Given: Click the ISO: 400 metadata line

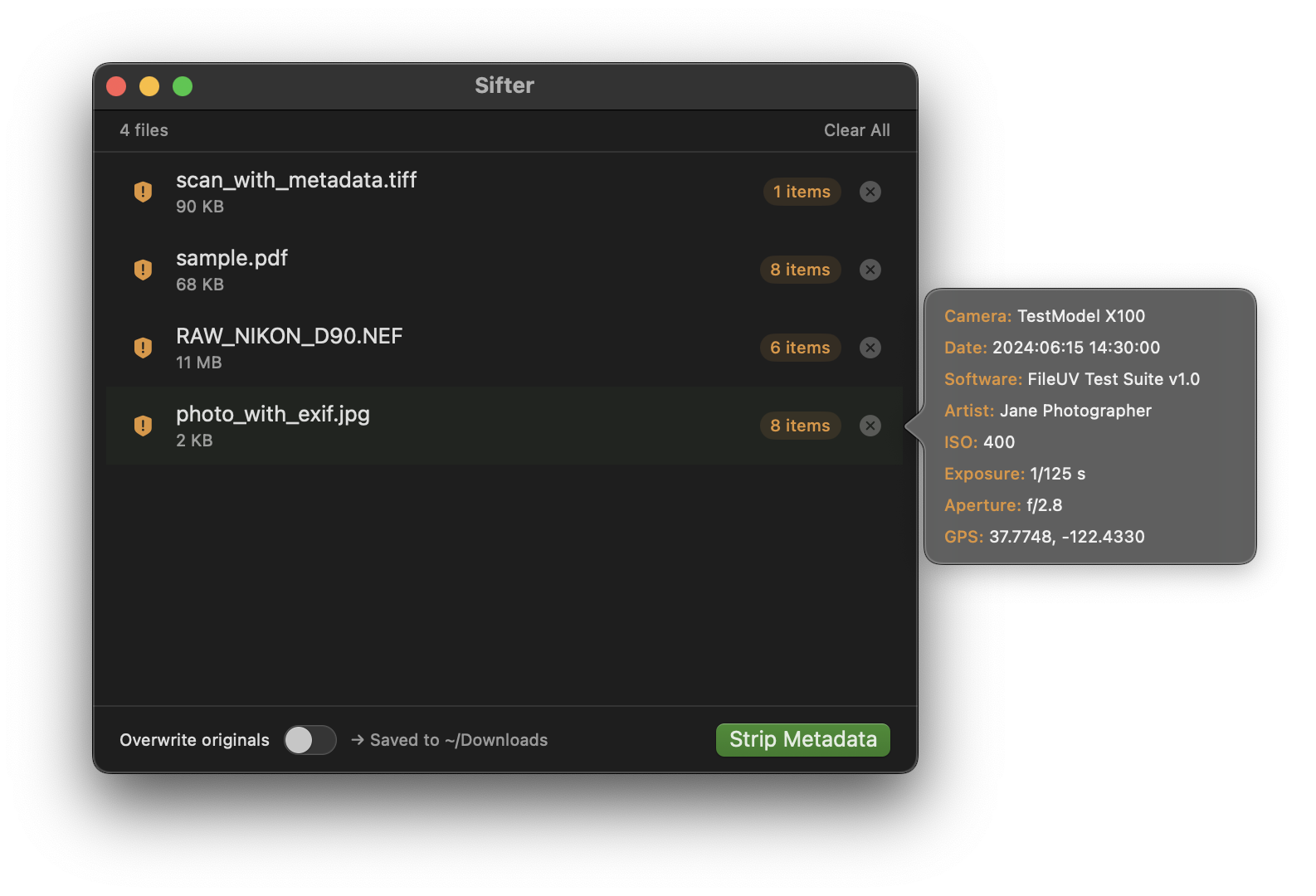Looking at the screenshot, I should 979,442.
